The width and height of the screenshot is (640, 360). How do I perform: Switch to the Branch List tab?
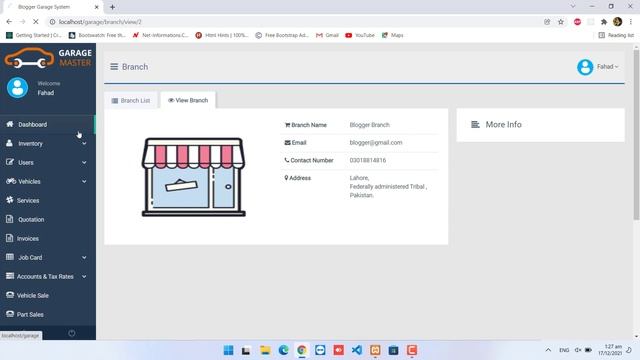(x=131, y=100)
